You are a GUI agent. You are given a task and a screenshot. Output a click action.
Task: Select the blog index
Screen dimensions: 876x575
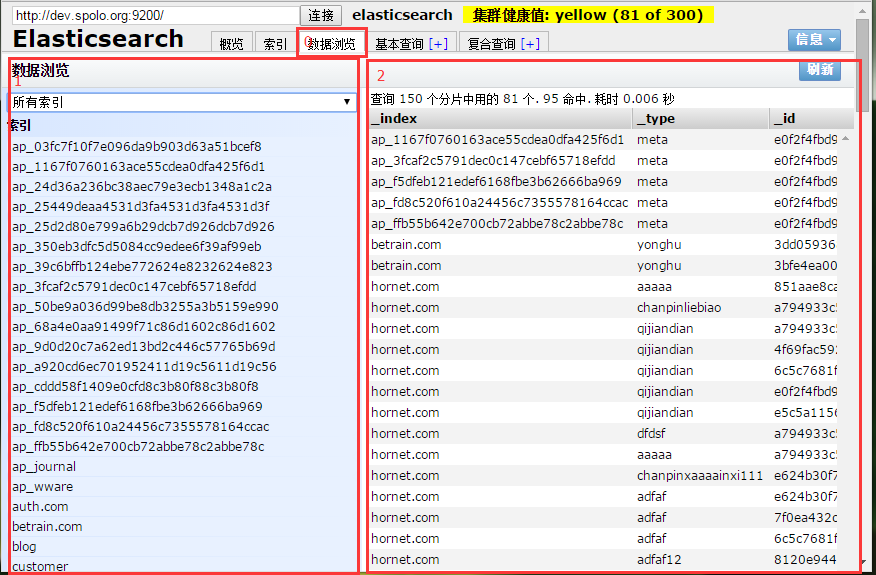coord(24,547)
